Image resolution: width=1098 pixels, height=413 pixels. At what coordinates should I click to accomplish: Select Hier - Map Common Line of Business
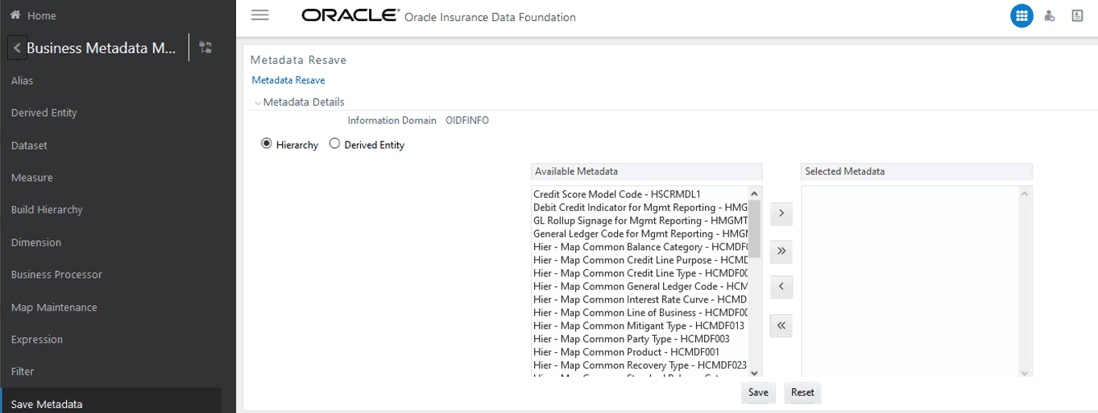pyautogui.click(x=641, y=312)
